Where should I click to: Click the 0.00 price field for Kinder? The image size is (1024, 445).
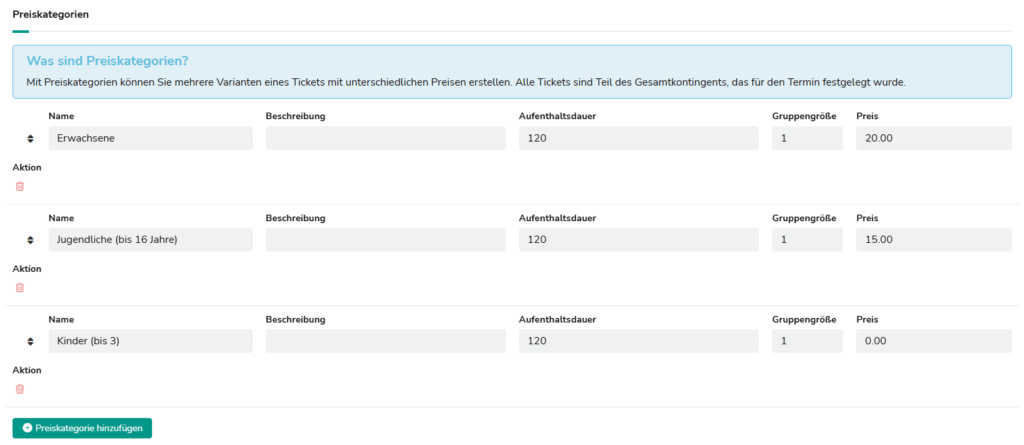(x=933, y=342)
